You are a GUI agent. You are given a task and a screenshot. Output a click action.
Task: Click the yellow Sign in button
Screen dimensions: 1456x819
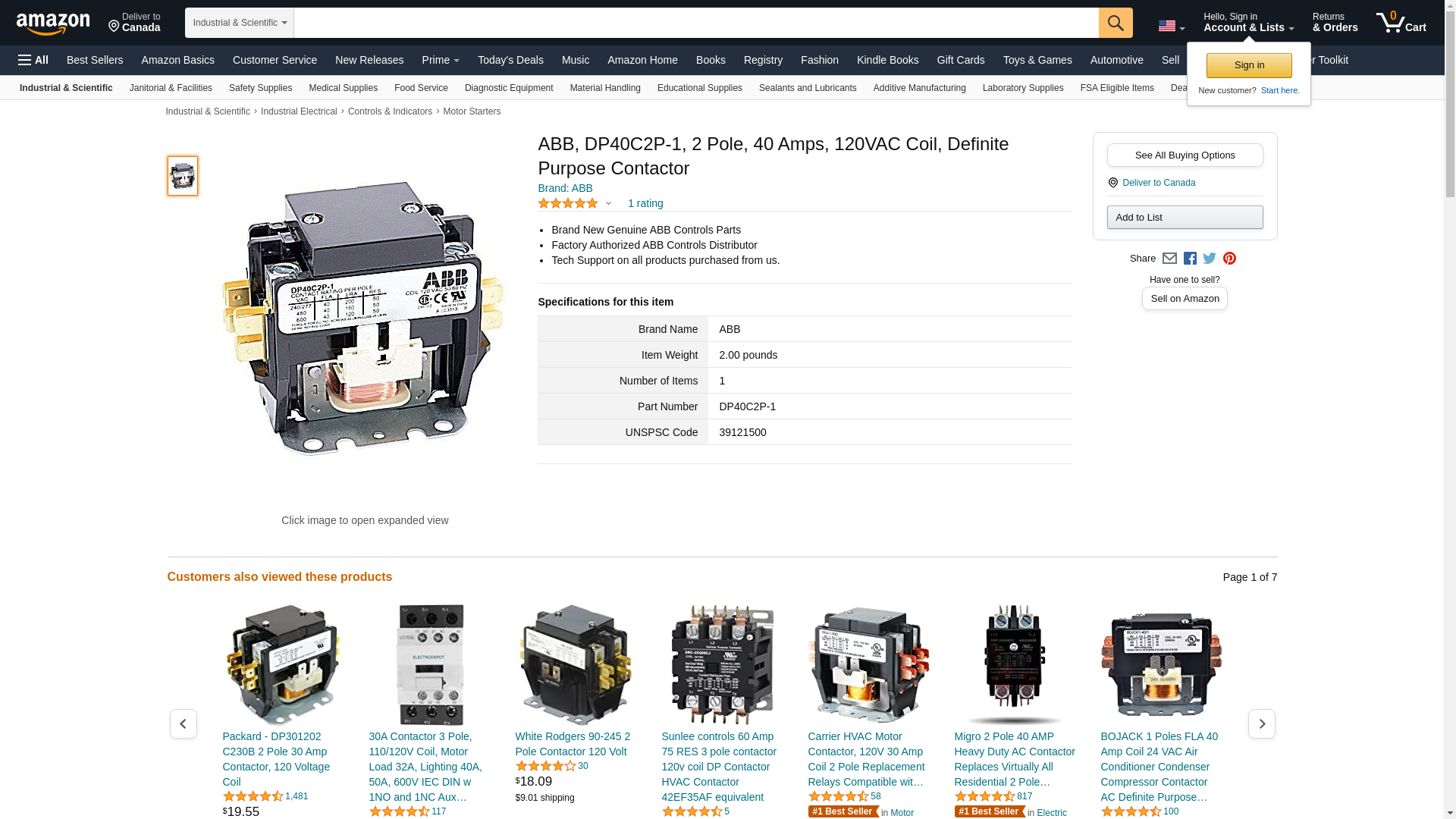click(x=1249, y=65)
